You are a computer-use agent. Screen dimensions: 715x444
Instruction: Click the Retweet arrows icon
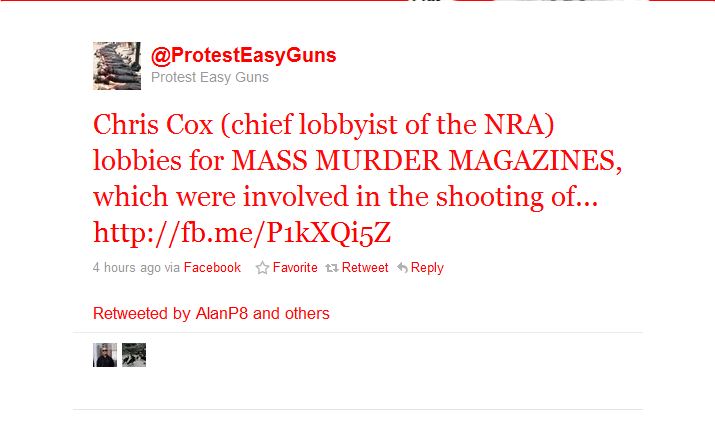point(332,268)
